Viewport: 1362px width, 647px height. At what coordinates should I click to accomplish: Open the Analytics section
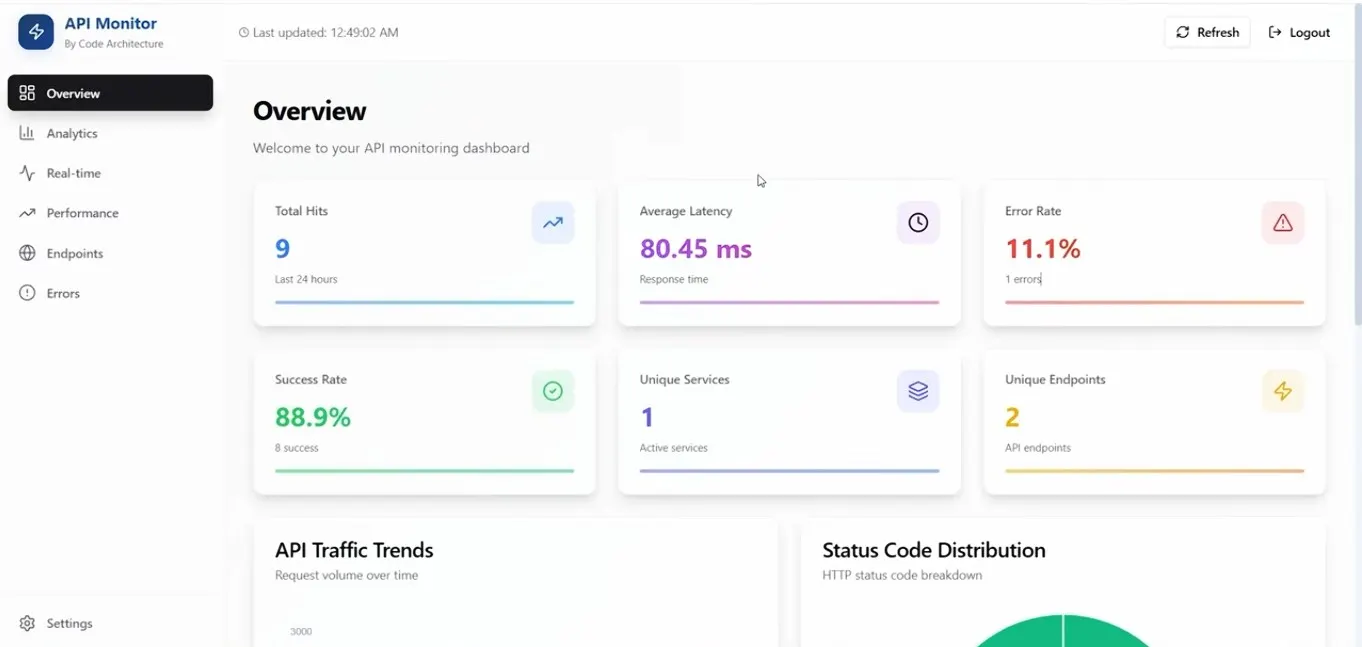110,133
